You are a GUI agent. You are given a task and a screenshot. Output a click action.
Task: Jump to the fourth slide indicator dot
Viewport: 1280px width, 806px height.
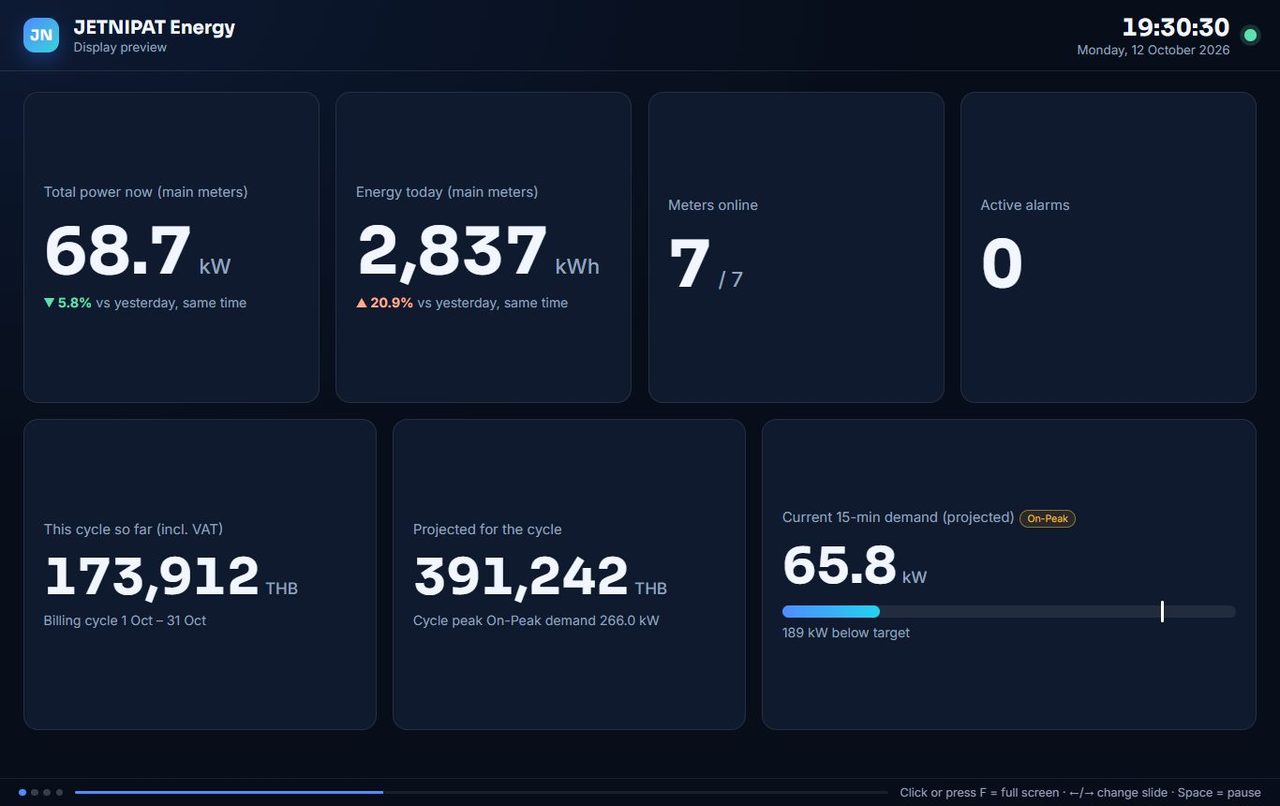(59, 792)
